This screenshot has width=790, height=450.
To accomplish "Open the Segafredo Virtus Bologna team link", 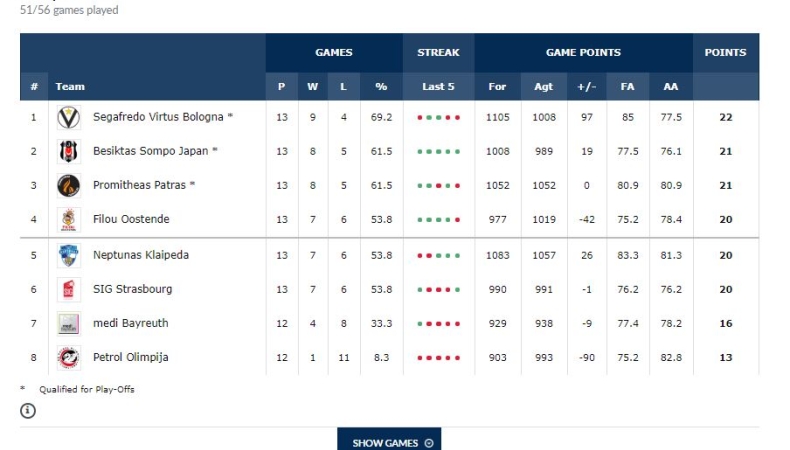I will tap(162, 117).
